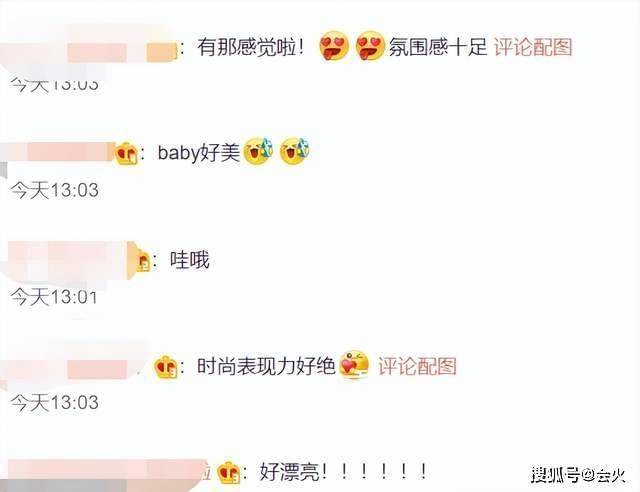Click first laughing-crying emoji after baby好美

[x=258, y=151]
